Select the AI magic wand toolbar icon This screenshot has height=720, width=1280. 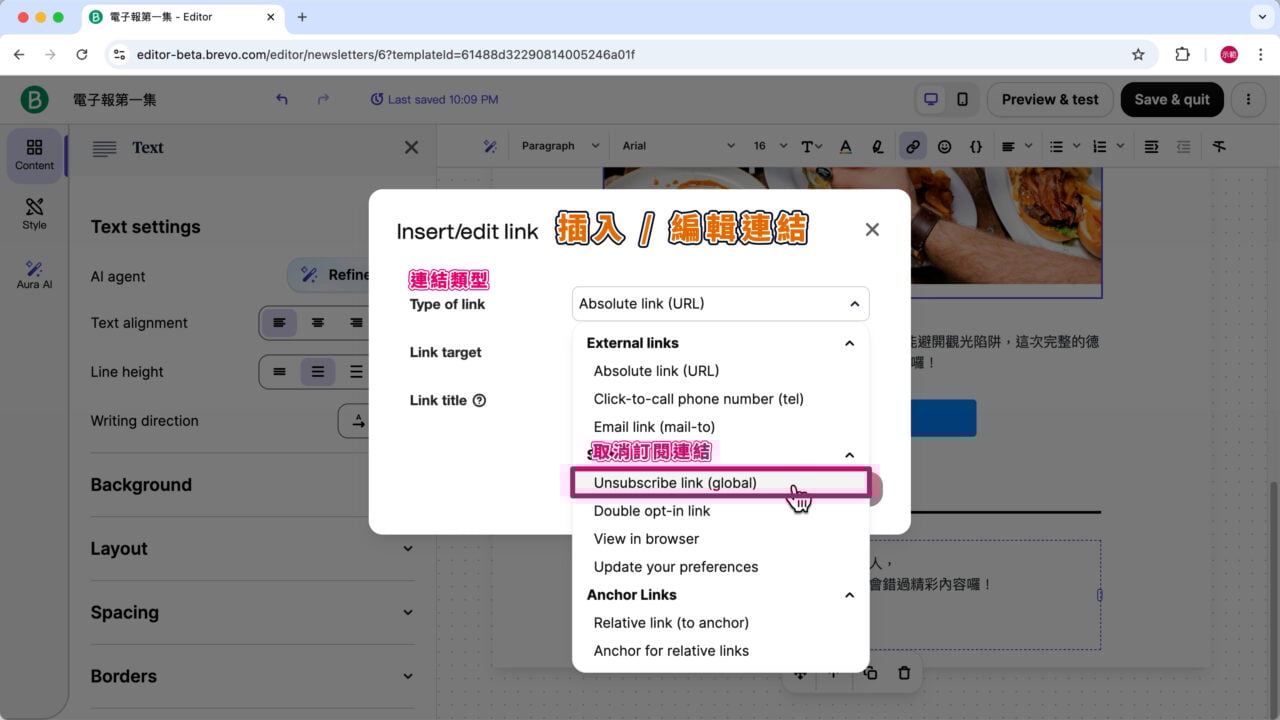click(490, 146)
